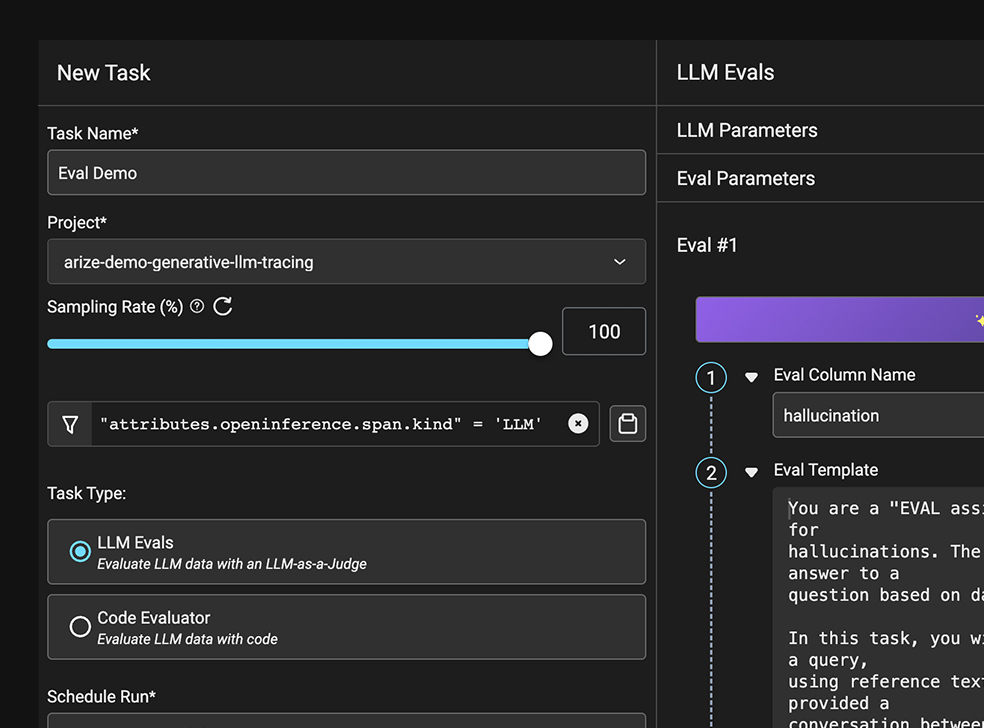This screenshot has width=984, height=728.
Task: Collapse the Eval Column Name section
Action: pos(751,377)
